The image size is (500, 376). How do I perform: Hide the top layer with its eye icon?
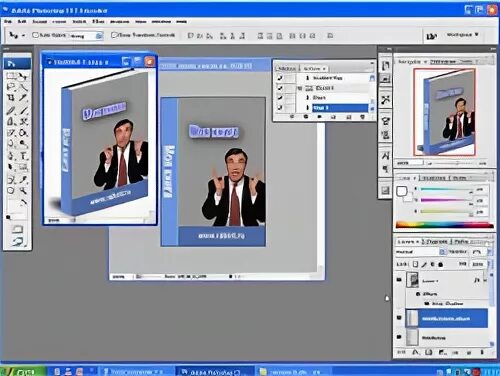pyautogui.click(x=399, y=280)
